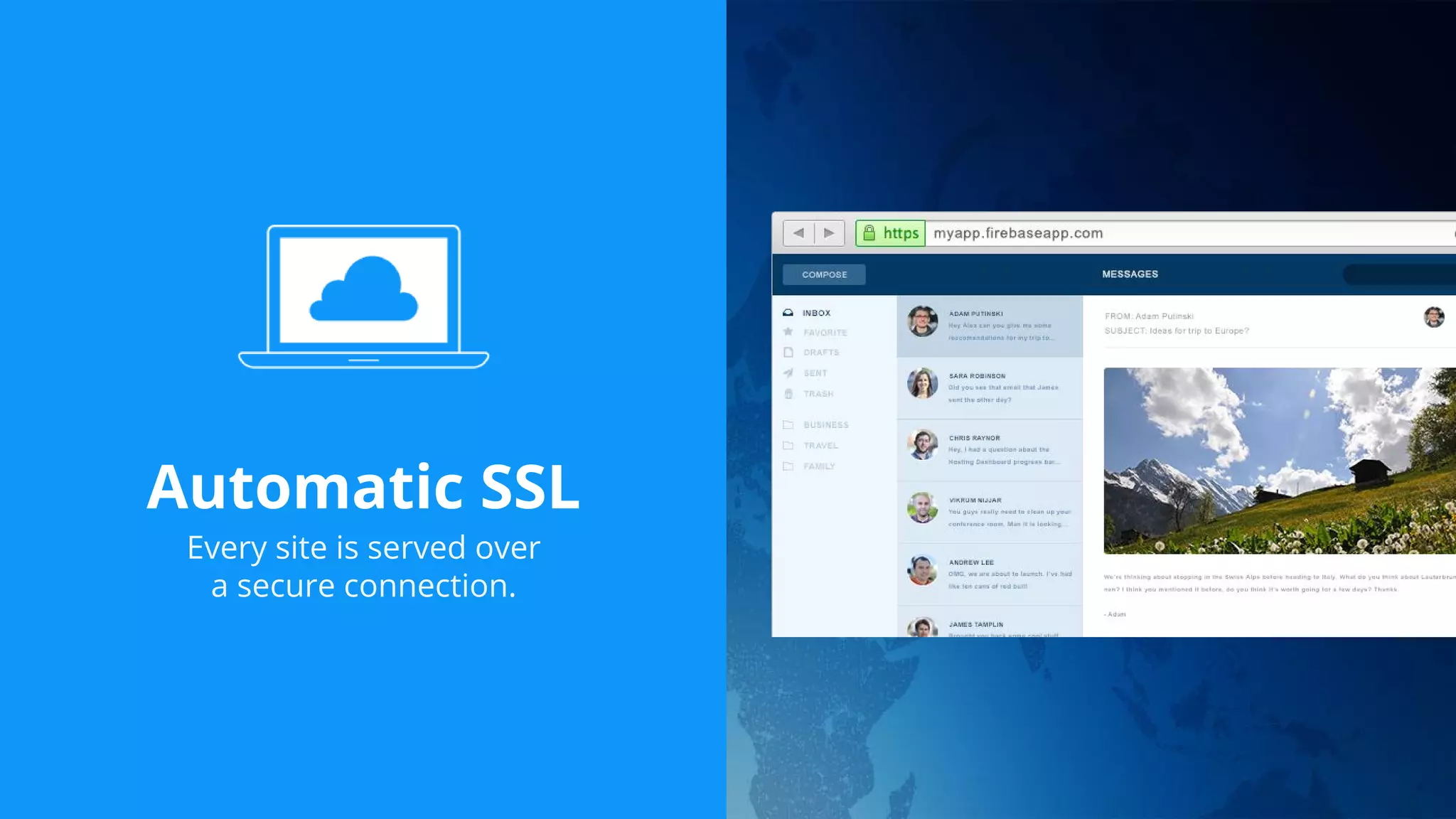Open the BUSINESS label folder
Screen dimensions: 1456x819
click(x=826, y=425)
